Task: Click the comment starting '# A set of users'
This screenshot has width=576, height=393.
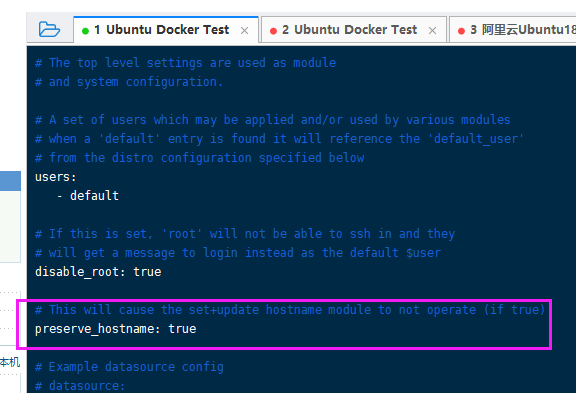Action: 273,120
